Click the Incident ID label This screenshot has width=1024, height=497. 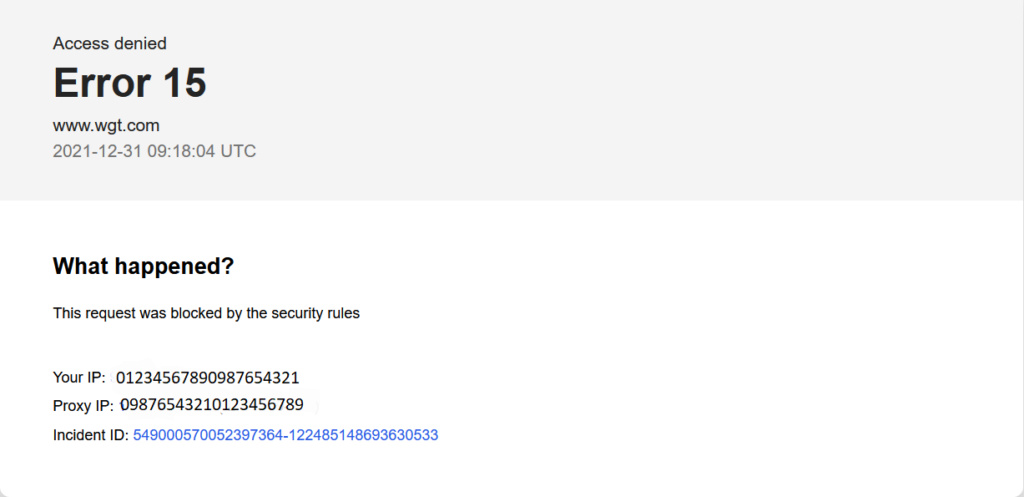coord(91,435)
